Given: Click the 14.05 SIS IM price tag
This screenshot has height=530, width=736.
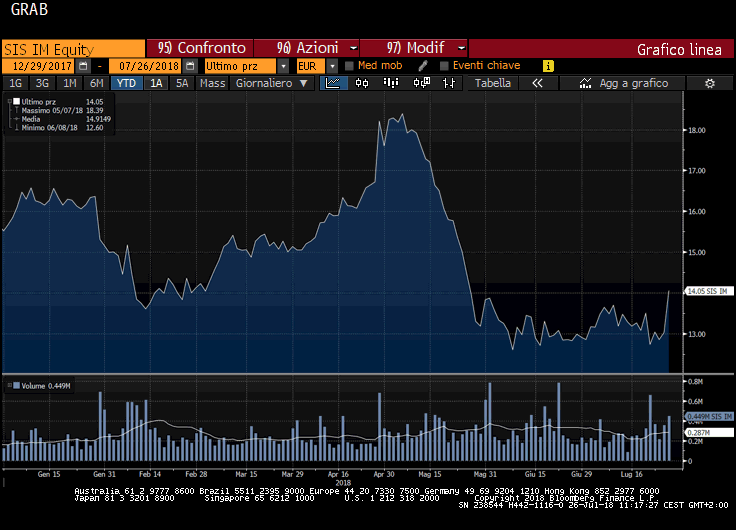Looking at the screenshot, I should point(708,292).
